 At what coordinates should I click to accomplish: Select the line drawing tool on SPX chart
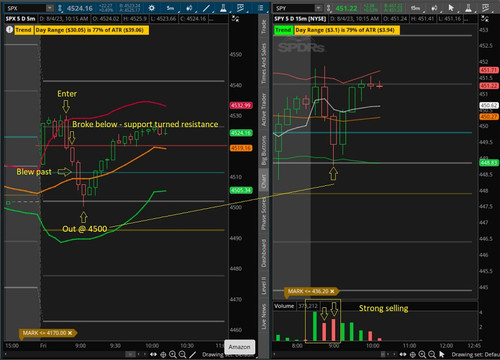[x=206, y=8]
